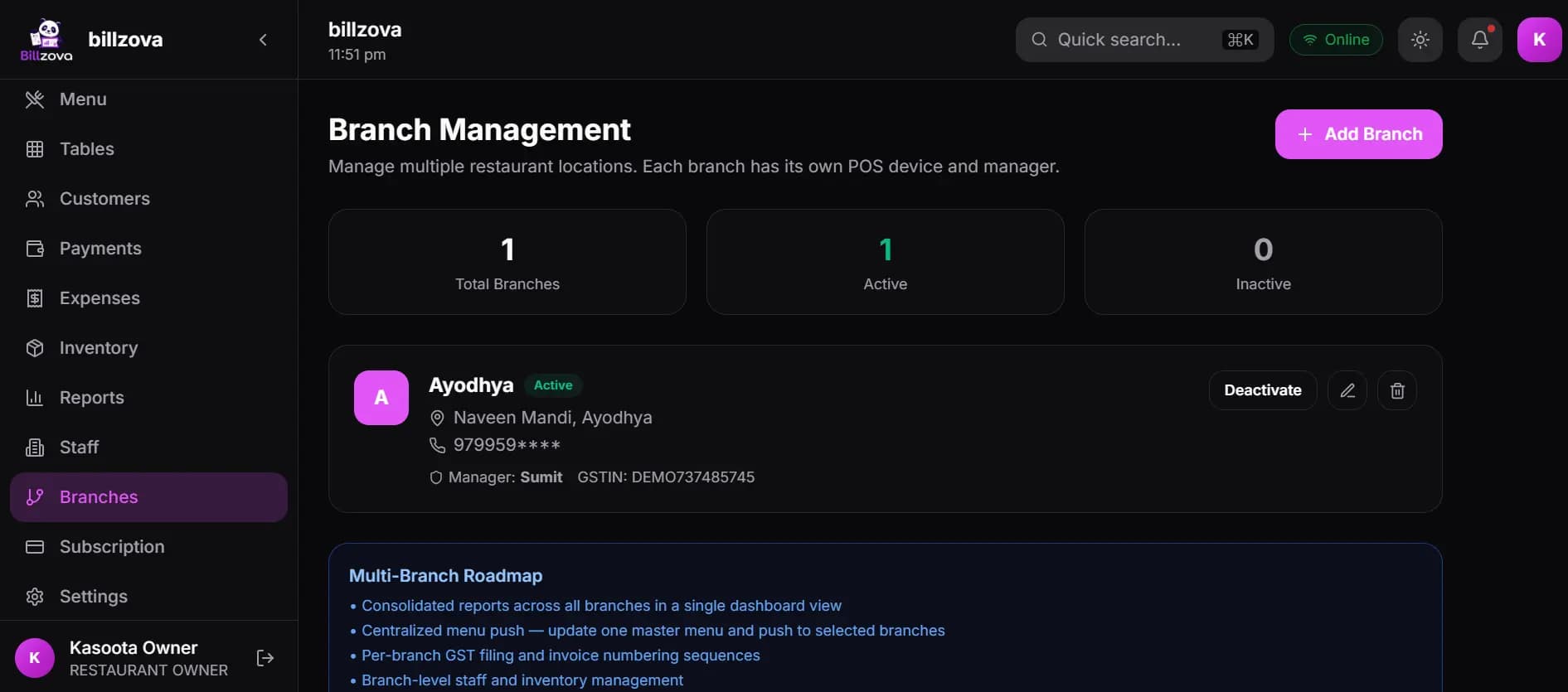
Task: Select the Total Branches stat card
Action: pos(507,262)
